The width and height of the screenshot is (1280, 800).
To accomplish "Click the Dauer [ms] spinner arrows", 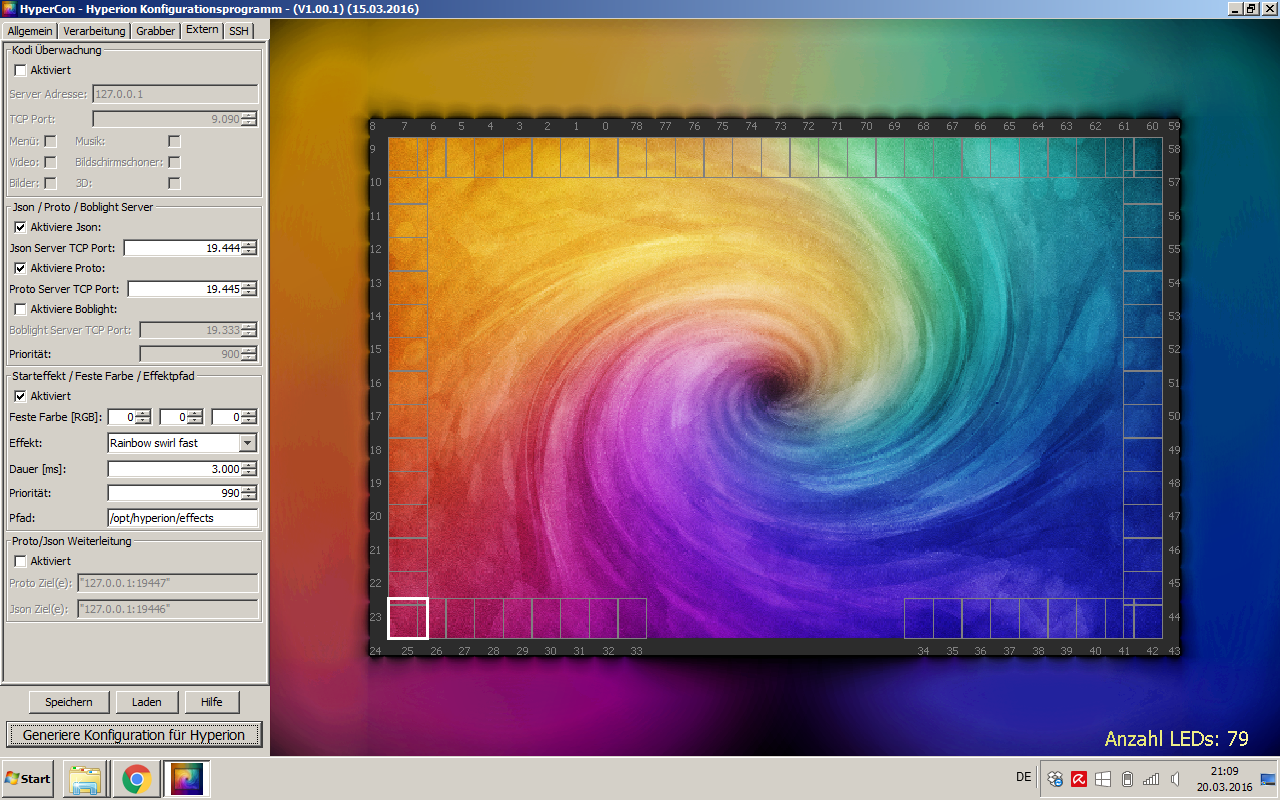I will (x=249, y=469).
